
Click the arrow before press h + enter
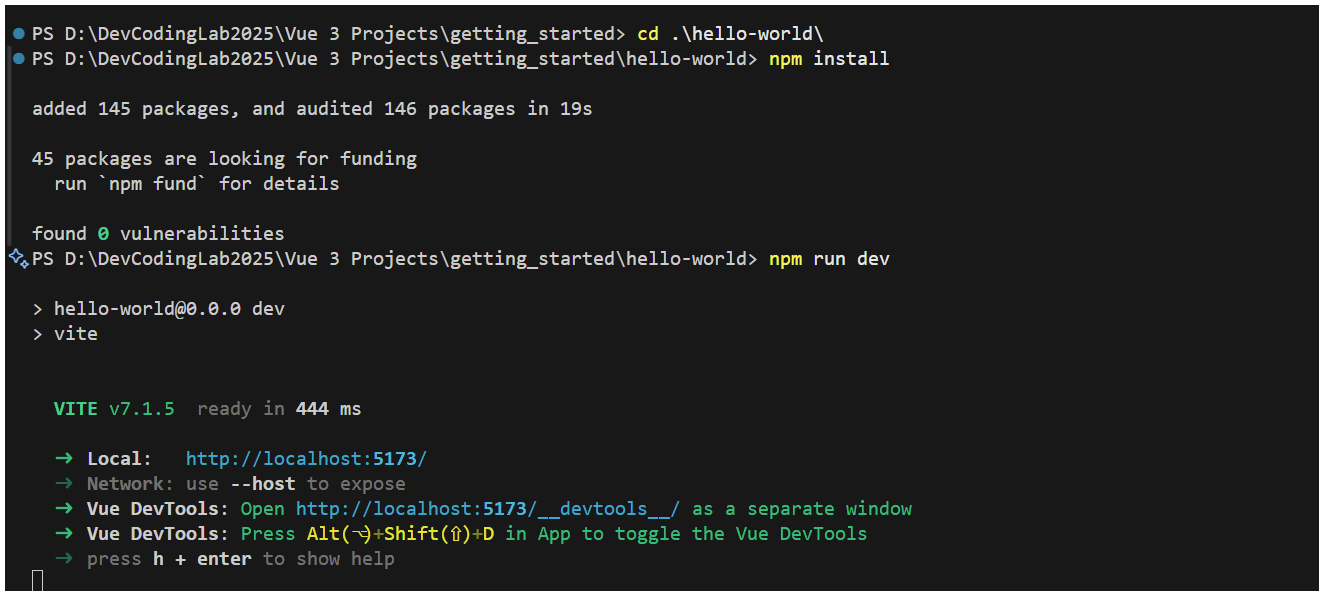pos(64,559)
